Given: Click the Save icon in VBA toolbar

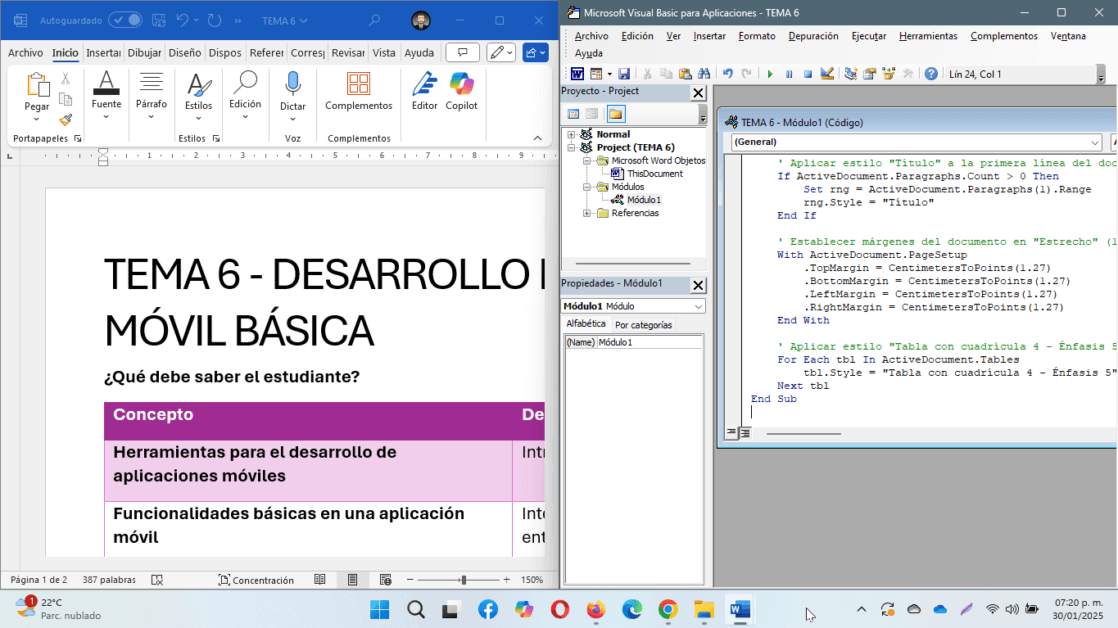Looking at the screenshot, I should tap(624, 74).
